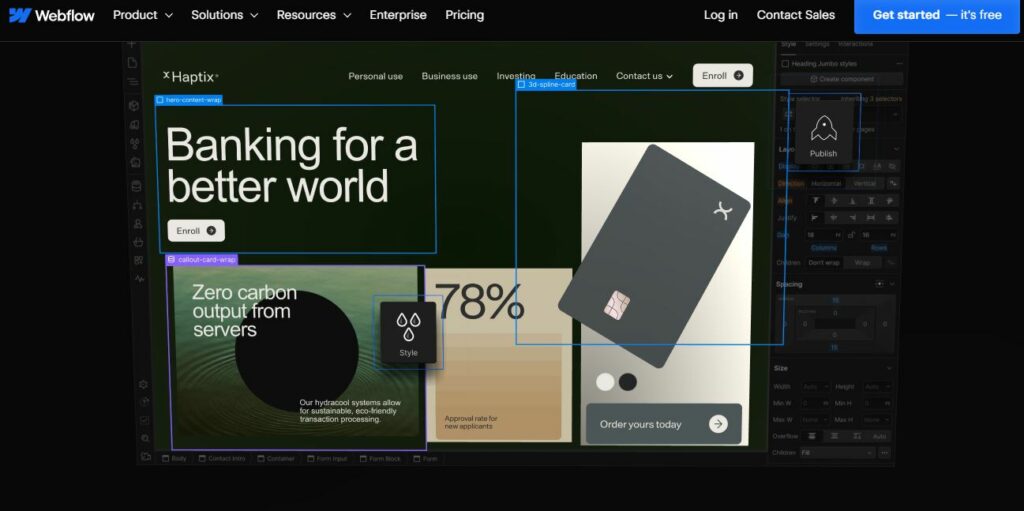Open the Product dropdown menu

point(143,15)
